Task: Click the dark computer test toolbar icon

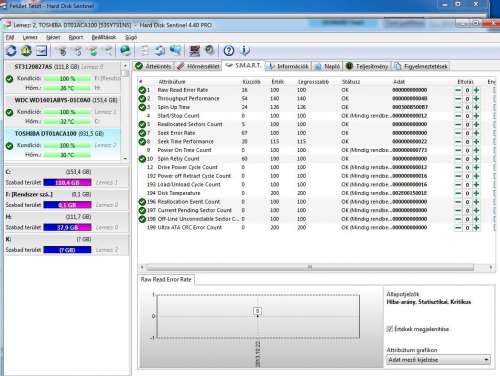Action: click(194, 51)
